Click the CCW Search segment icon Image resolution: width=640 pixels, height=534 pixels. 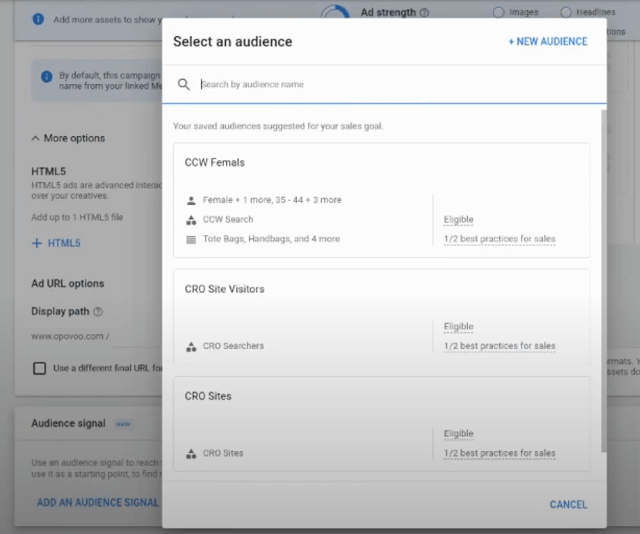coord(191,220)
